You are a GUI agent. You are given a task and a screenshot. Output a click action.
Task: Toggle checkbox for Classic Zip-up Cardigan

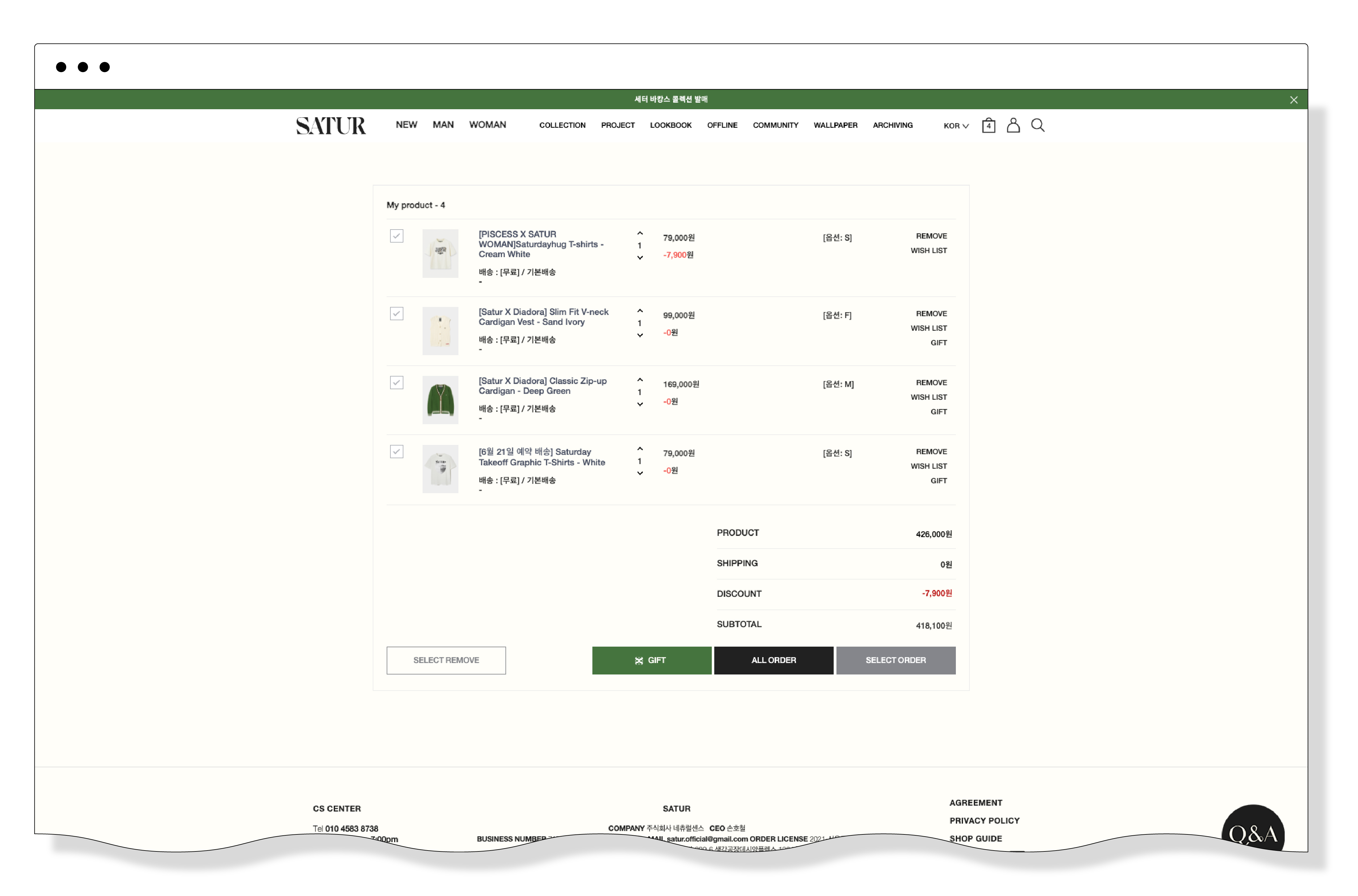click(x=397, y=382)
